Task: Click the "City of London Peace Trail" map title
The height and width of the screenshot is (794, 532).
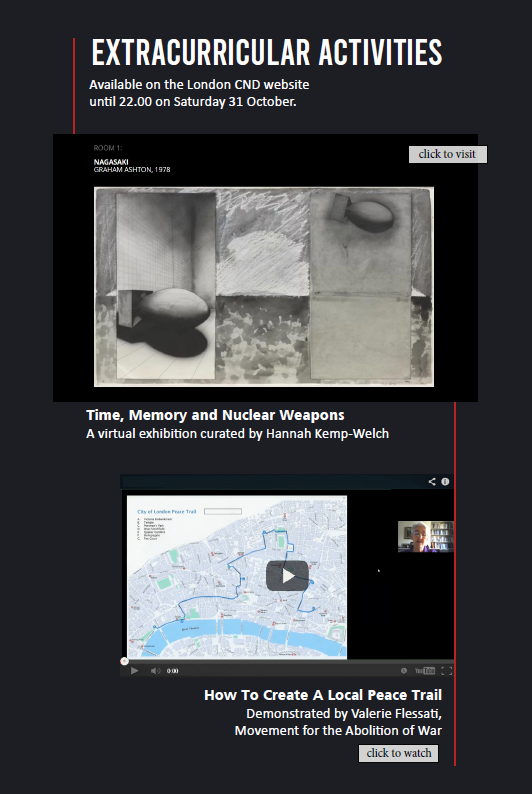Action: point(167,511)
